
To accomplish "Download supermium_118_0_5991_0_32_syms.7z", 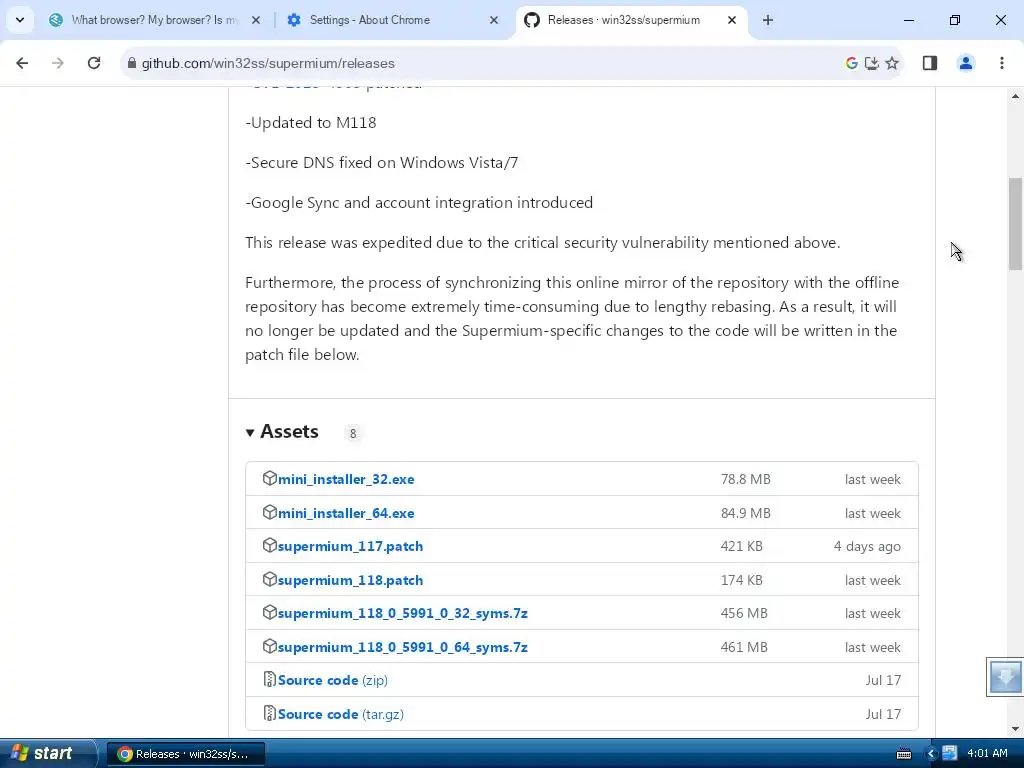I will (x=403, y=613).
